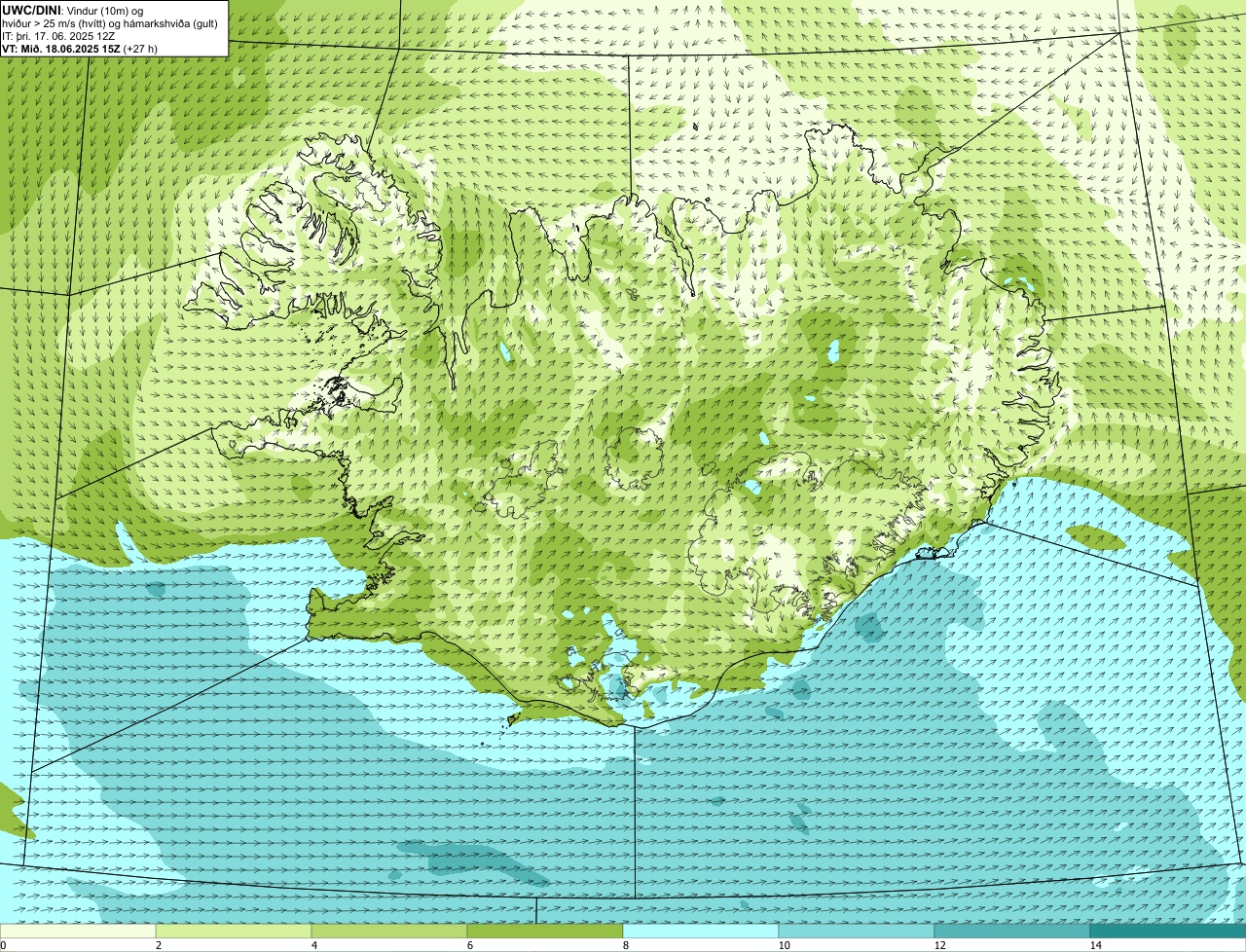The height and width of the screenshot is (952, 1246).
Task: Click the legend scale label "6"
Action: point(470,945)
